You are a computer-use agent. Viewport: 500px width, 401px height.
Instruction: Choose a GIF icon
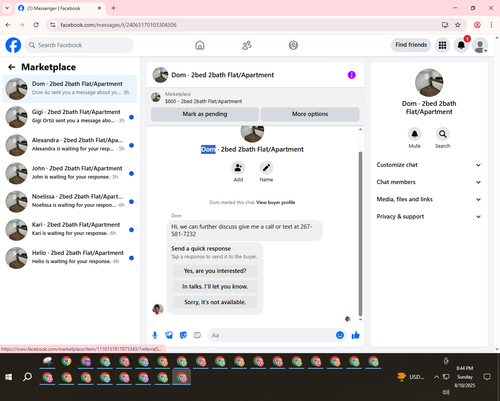click(197, 335)
